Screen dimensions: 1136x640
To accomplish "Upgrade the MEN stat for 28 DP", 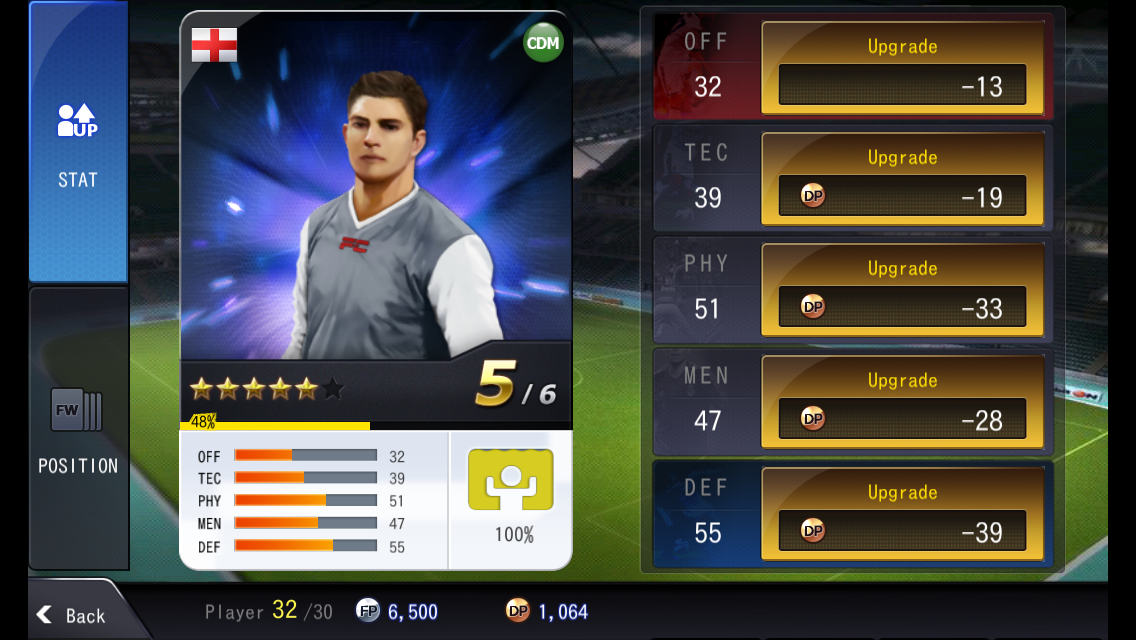I will [x=902, y=402].
